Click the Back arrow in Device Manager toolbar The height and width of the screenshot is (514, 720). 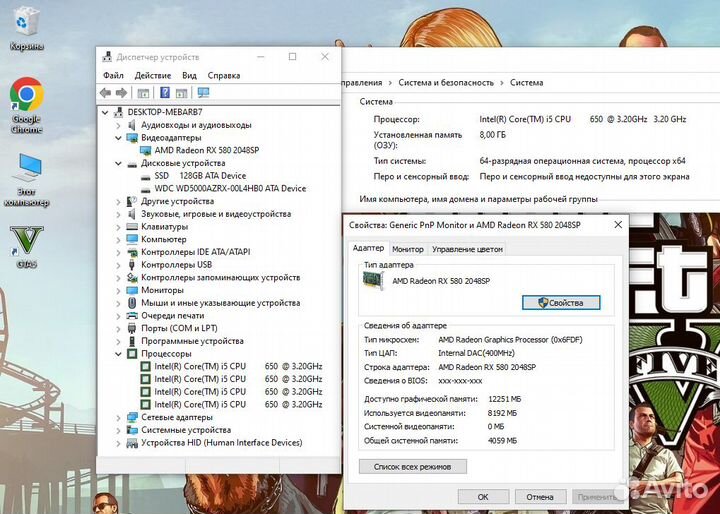coord(106,93)
